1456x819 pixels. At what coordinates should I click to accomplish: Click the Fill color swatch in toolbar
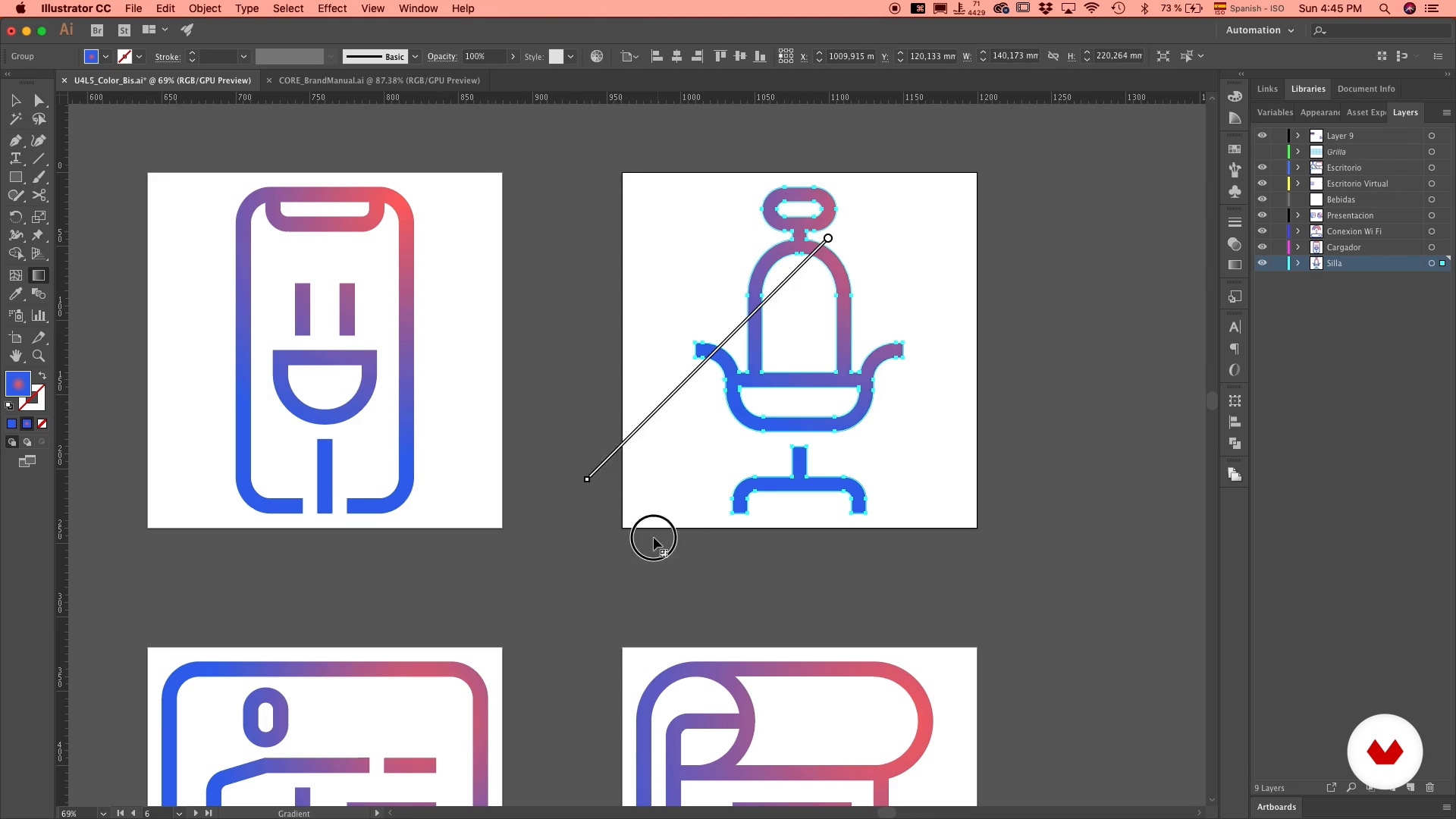coord(18,384)
